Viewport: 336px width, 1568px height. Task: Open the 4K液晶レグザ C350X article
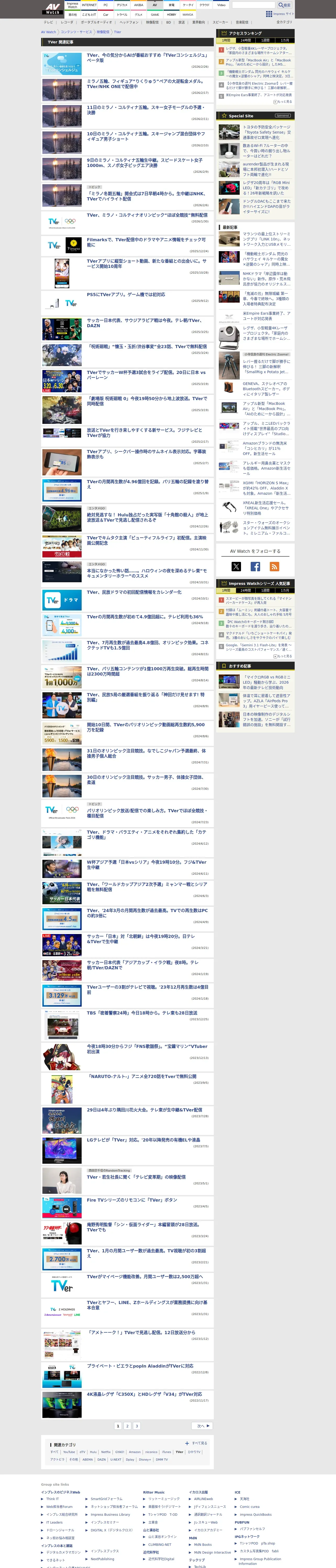click(144, 1394)
